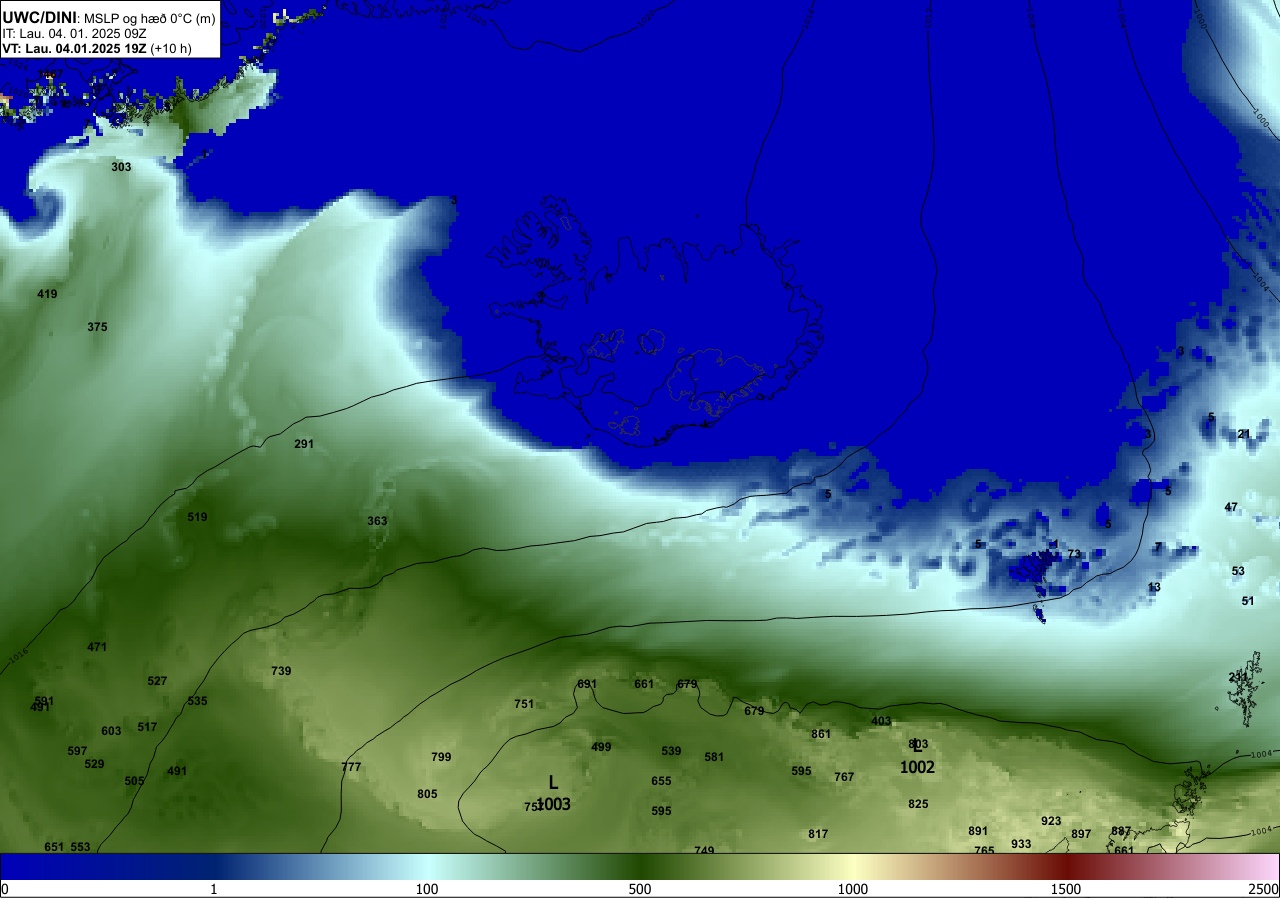Click the 419 height value
This screenshot has height=898, width=1280.
click(47, 294)
